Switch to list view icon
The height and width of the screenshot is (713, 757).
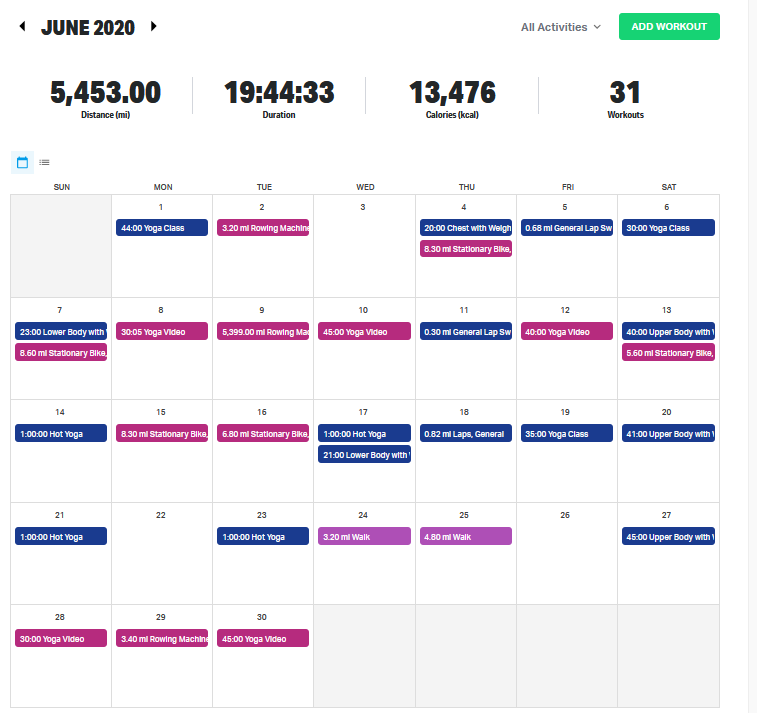click(x=44, y=162)
